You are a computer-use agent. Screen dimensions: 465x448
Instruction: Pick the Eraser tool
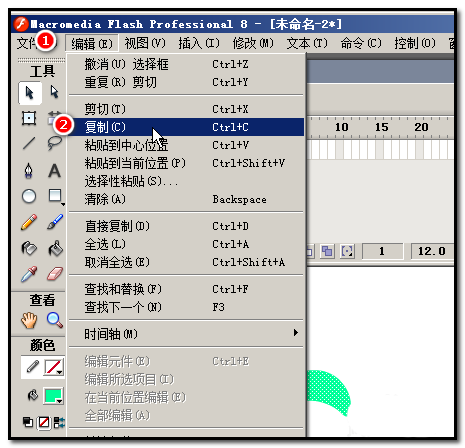pyautogui.click(x=54, y=274)
